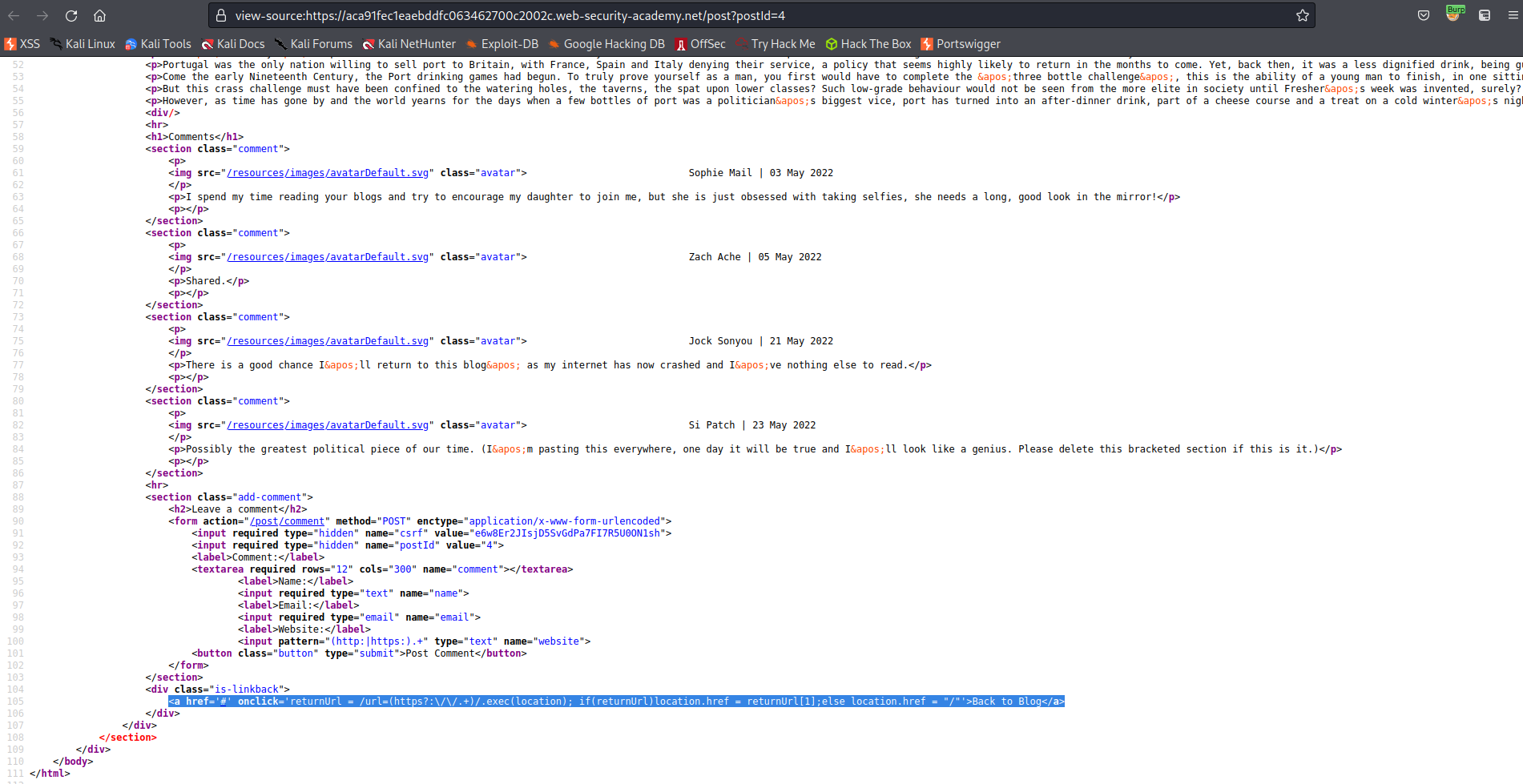Click the 'add-comment' section class text
Image resolution: width=1523 pixels, height=784 pixels.
pos(269,497)
